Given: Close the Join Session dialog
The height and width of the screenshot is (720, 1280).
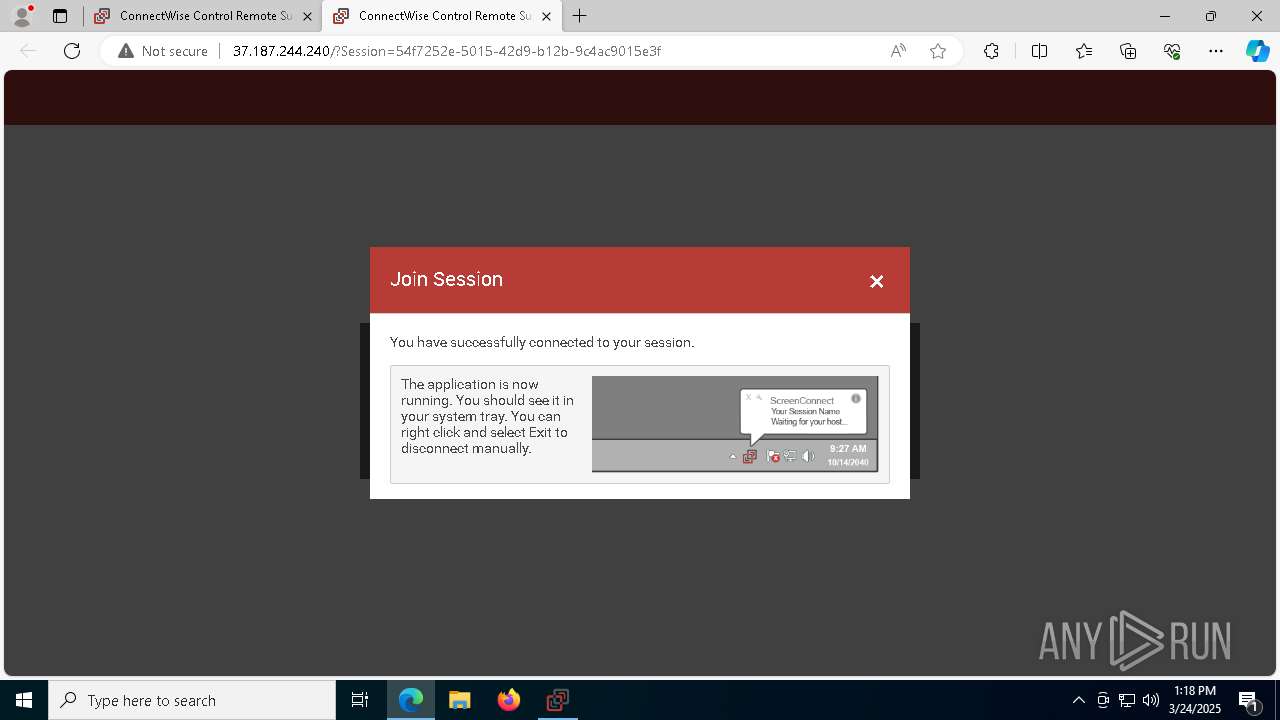Looking at the screenshot, I should tap(876, 281).
